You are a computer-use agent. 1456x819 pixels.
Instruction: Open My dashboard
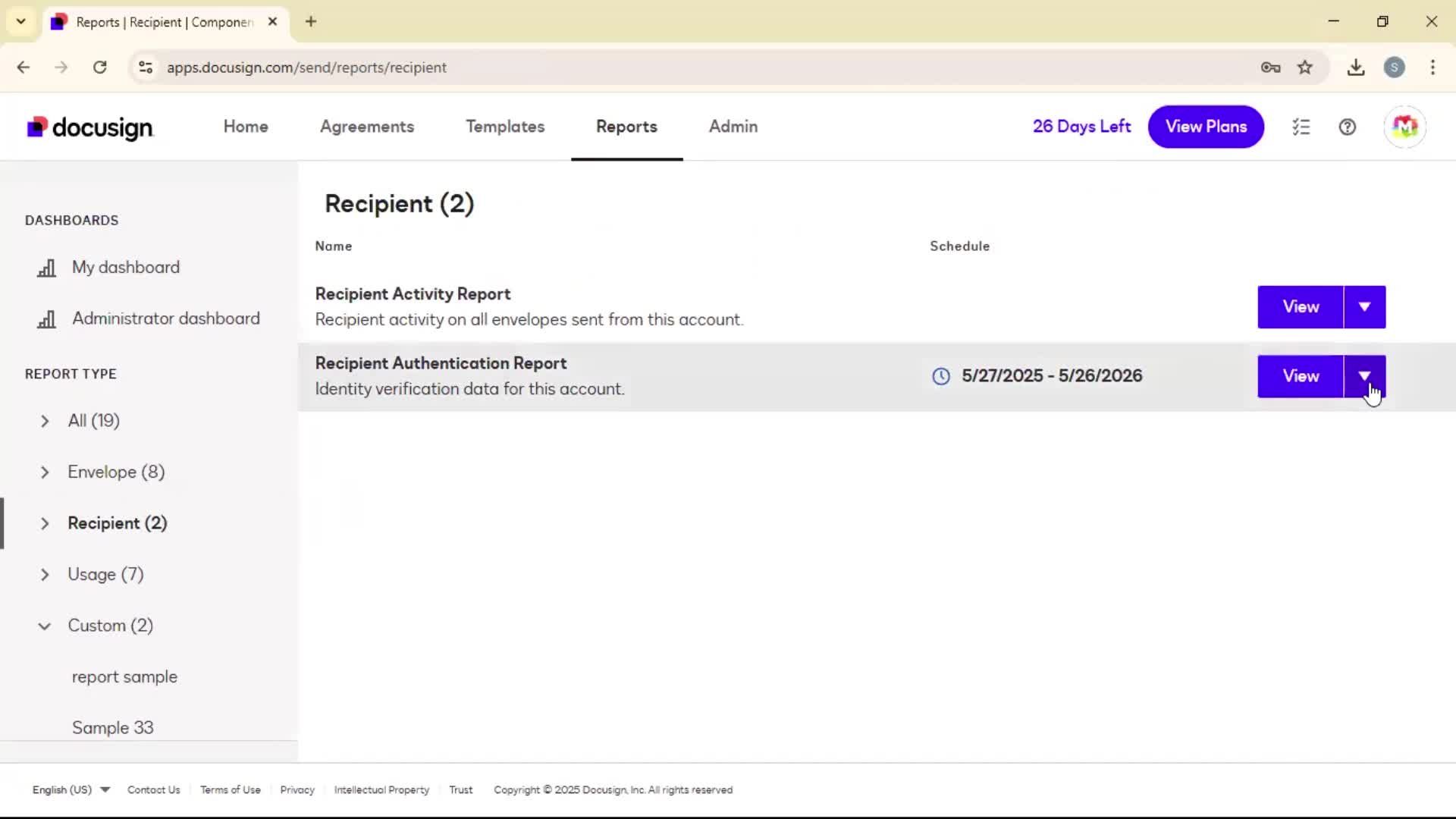click(126, 268)
